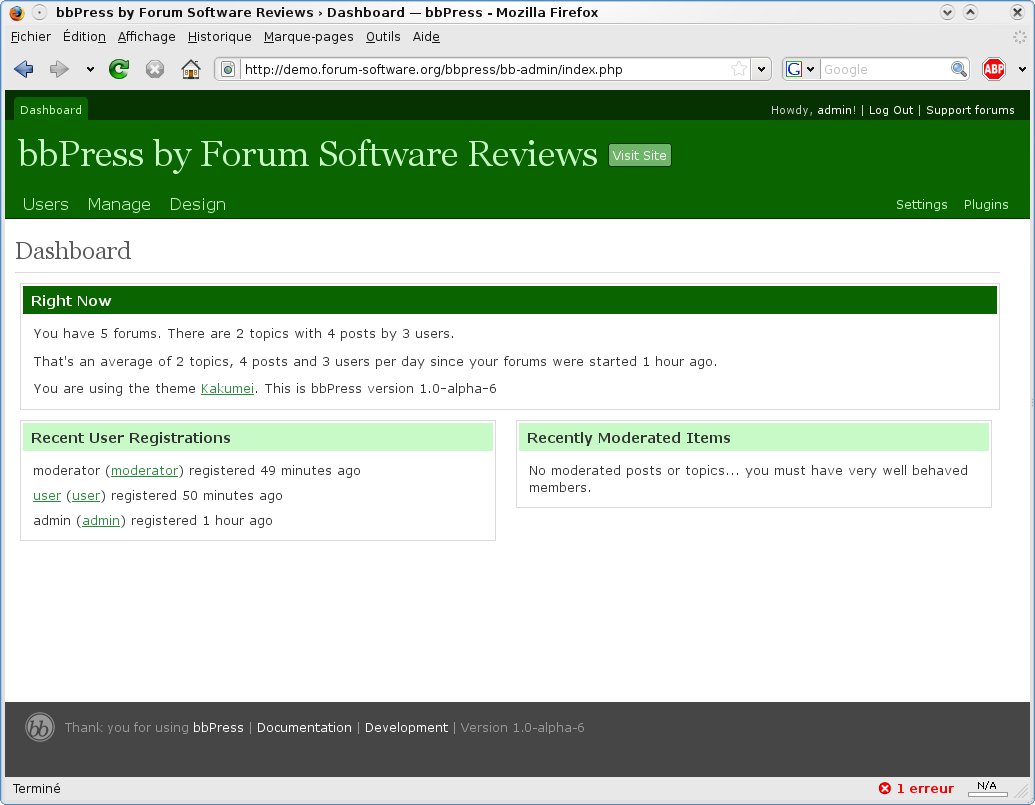Open the Fichier menu
Viewport: 1035px width, 805px height.
[x=30, y=37]
